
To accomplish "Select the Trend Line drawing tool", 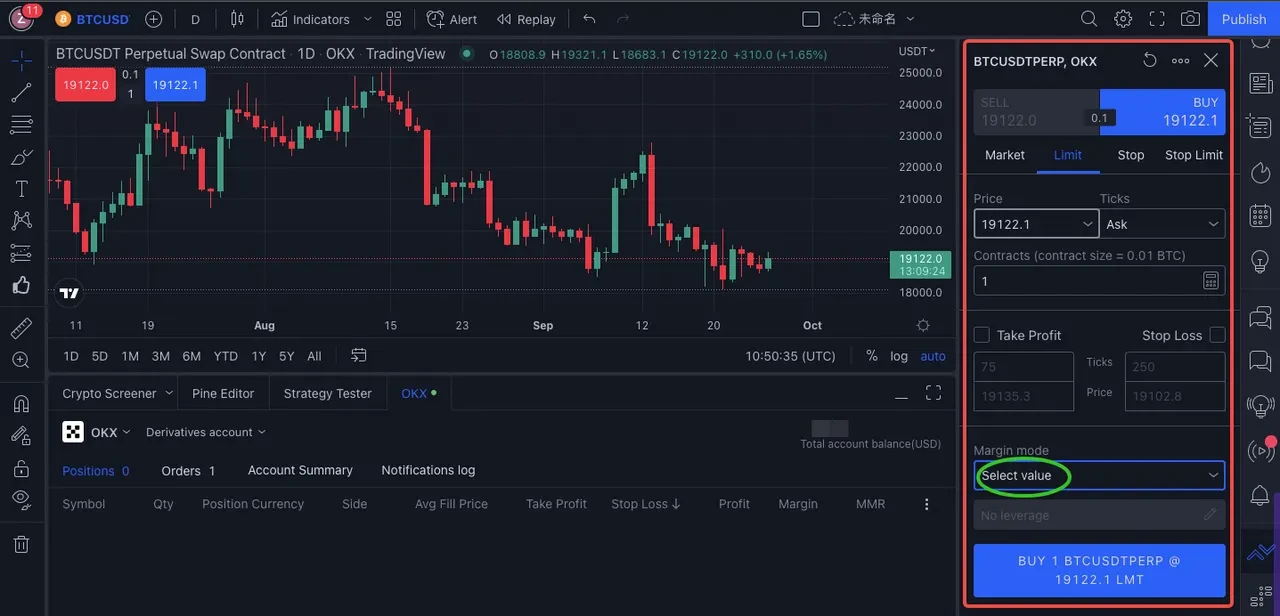I will pos(20,92).
